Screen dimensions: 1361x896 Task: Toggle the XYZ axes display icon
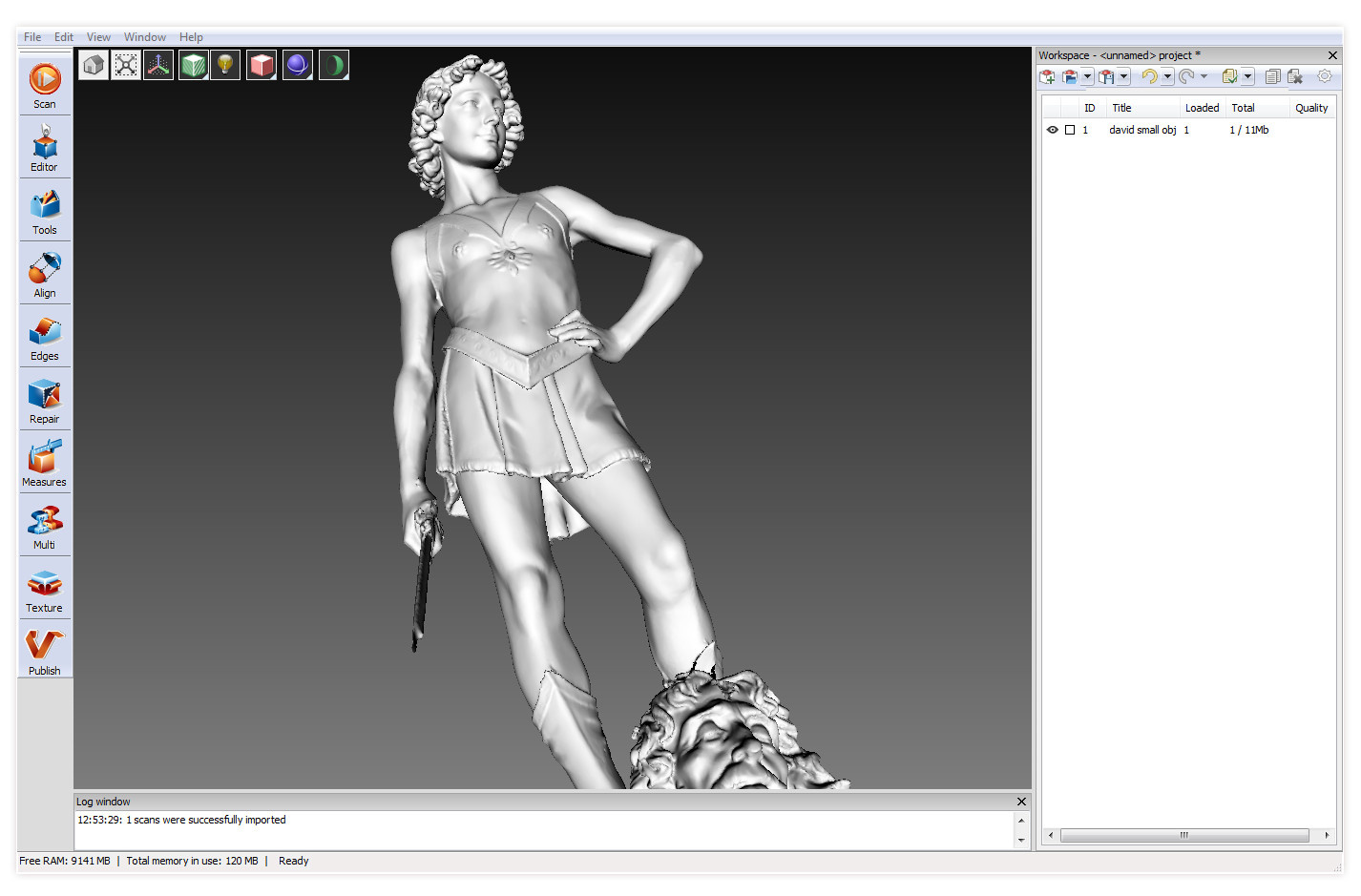(x=158, y=65)
